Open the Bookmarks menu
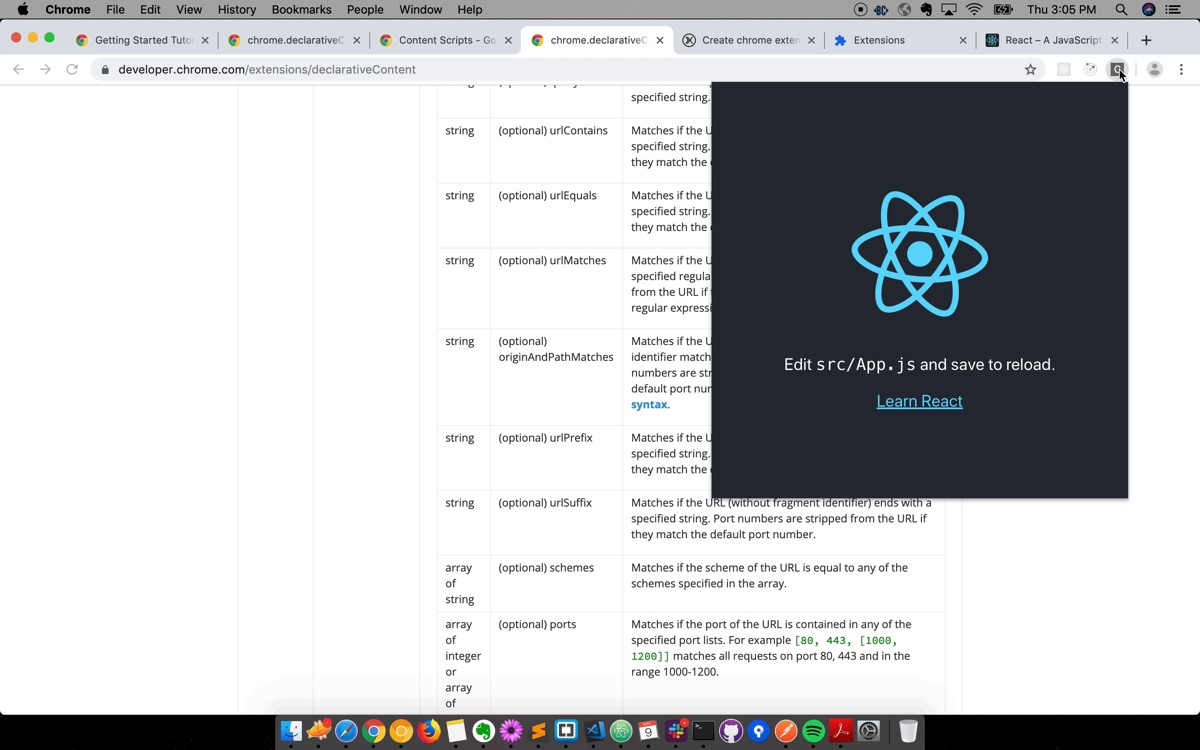This screenshot has width=1200, height=750. click(x=302, y=10)
